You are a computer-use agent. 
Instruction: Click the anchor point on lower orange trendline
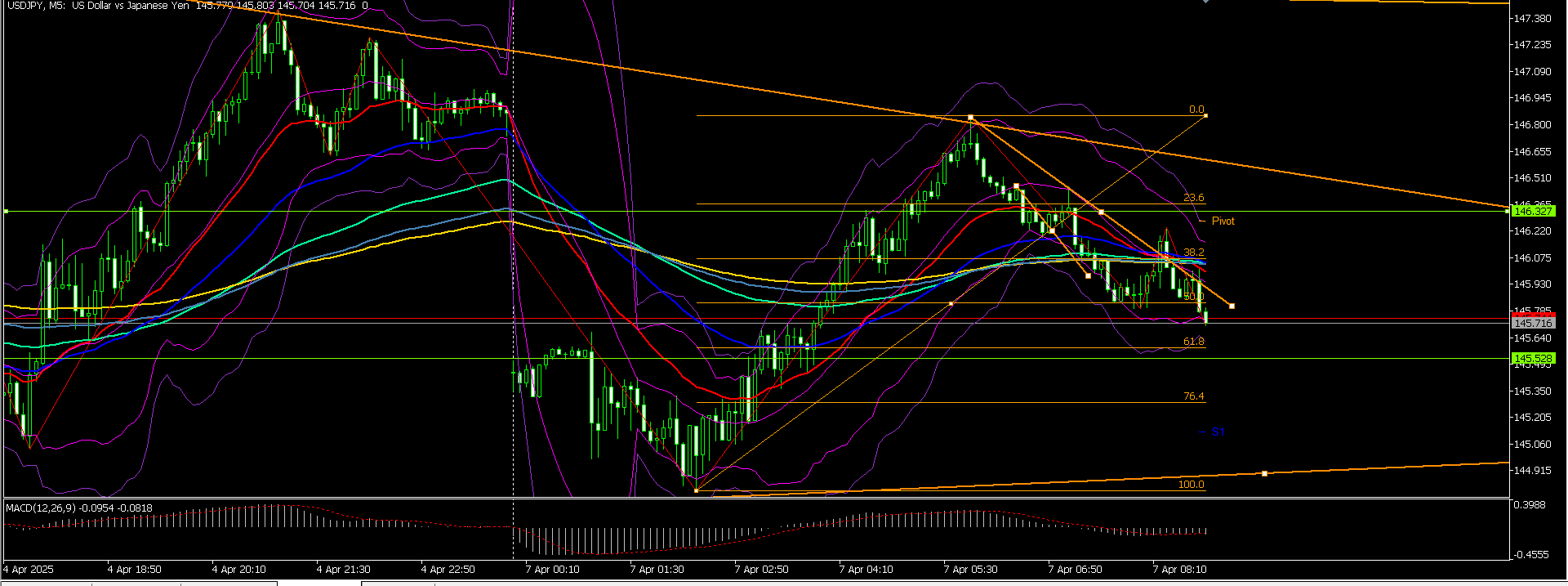[x=1264, y=473]
